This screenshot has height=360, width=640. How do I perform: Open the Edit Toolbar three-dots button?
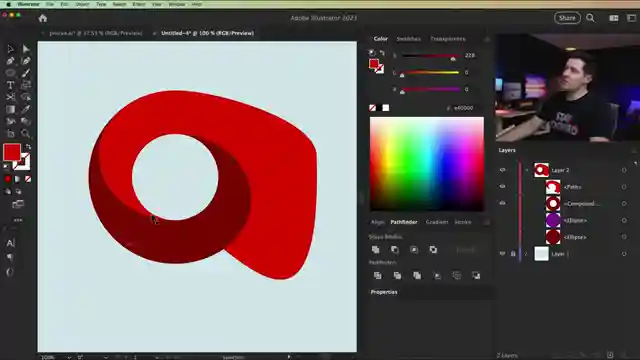coord(18,220)
